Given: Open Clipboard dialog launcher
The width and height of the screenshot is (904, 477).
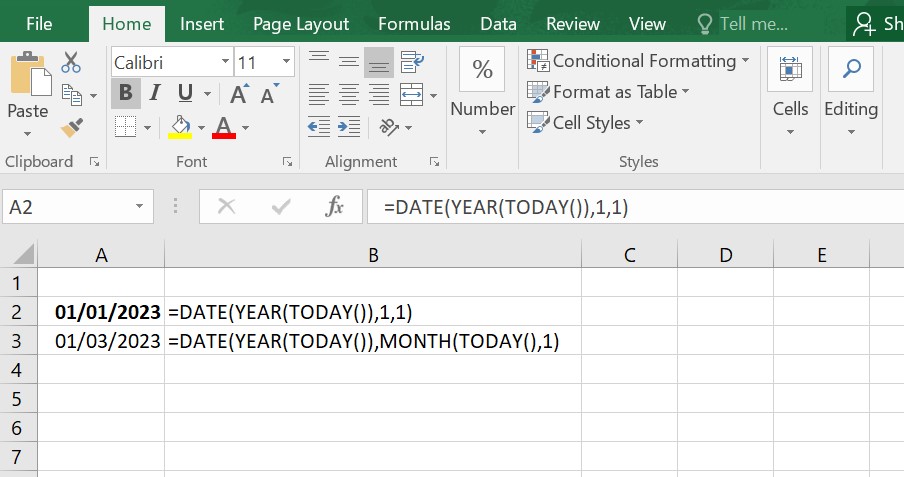Looking at the screenshot, I should tap(95, 162).
